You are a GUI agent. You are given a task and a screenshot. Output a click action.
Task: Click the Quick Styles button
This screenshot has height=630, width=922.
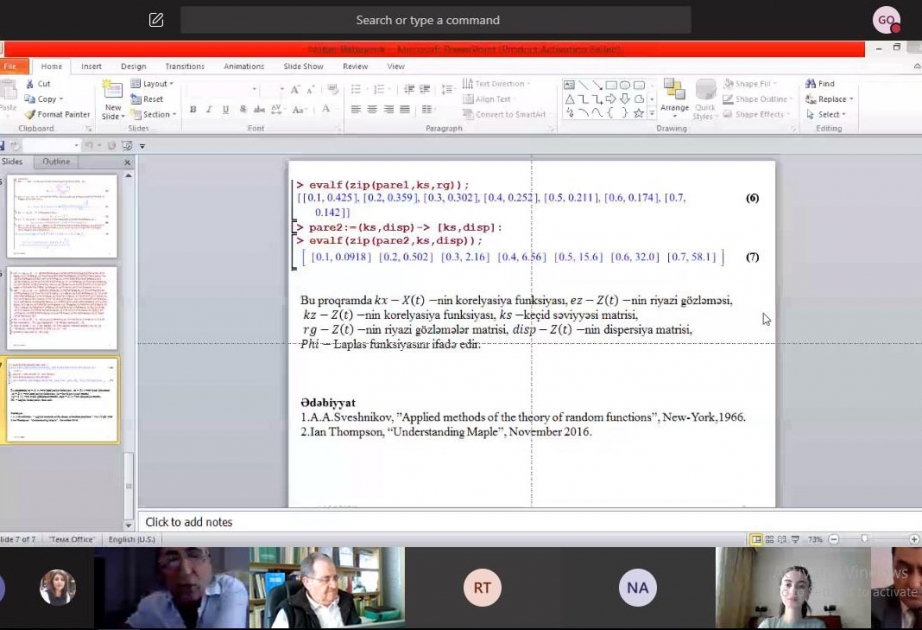(705, 98)
